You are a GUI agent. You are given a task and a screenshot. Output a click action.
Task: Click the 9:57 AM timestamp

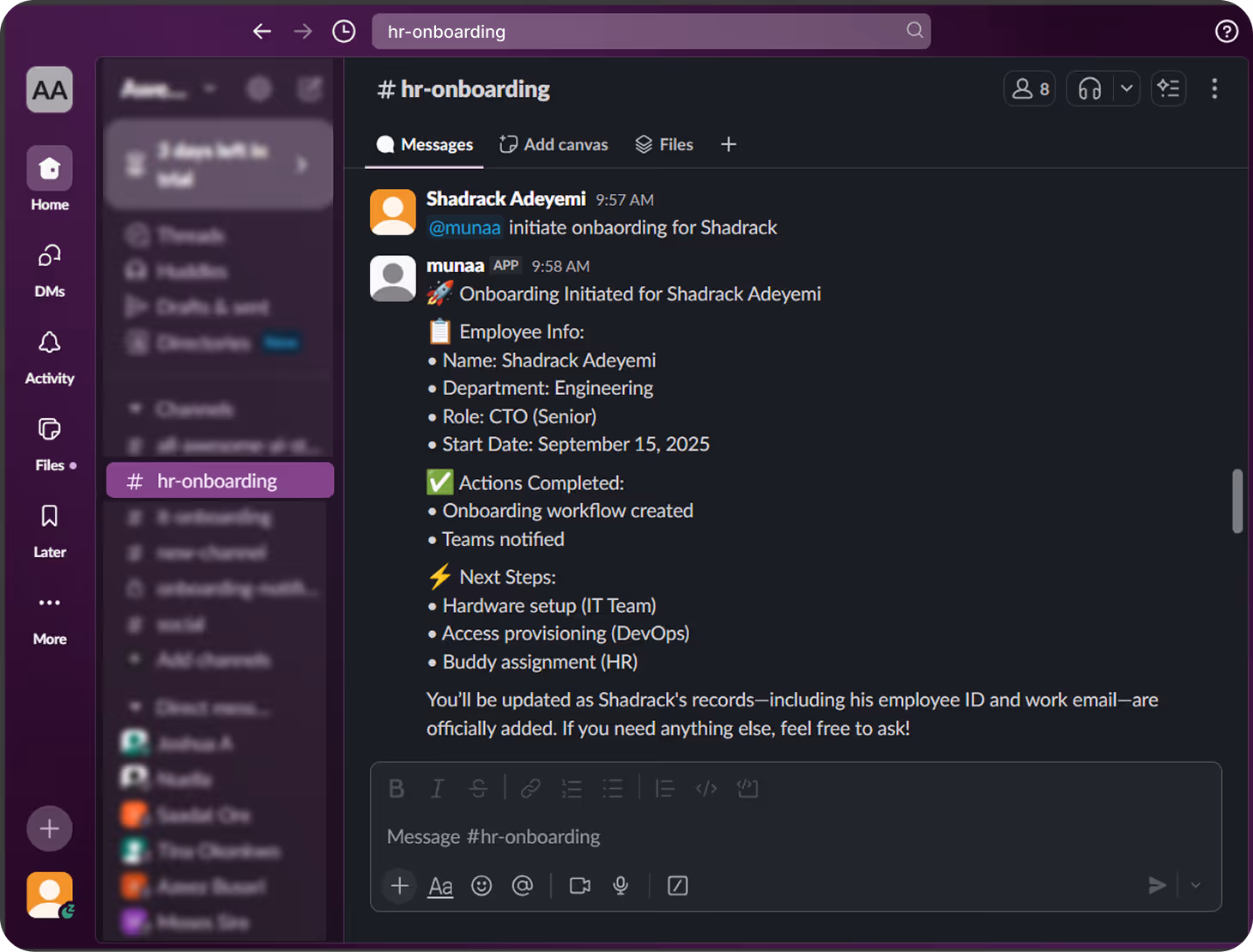pyautogui.click(x=625, y=200)
